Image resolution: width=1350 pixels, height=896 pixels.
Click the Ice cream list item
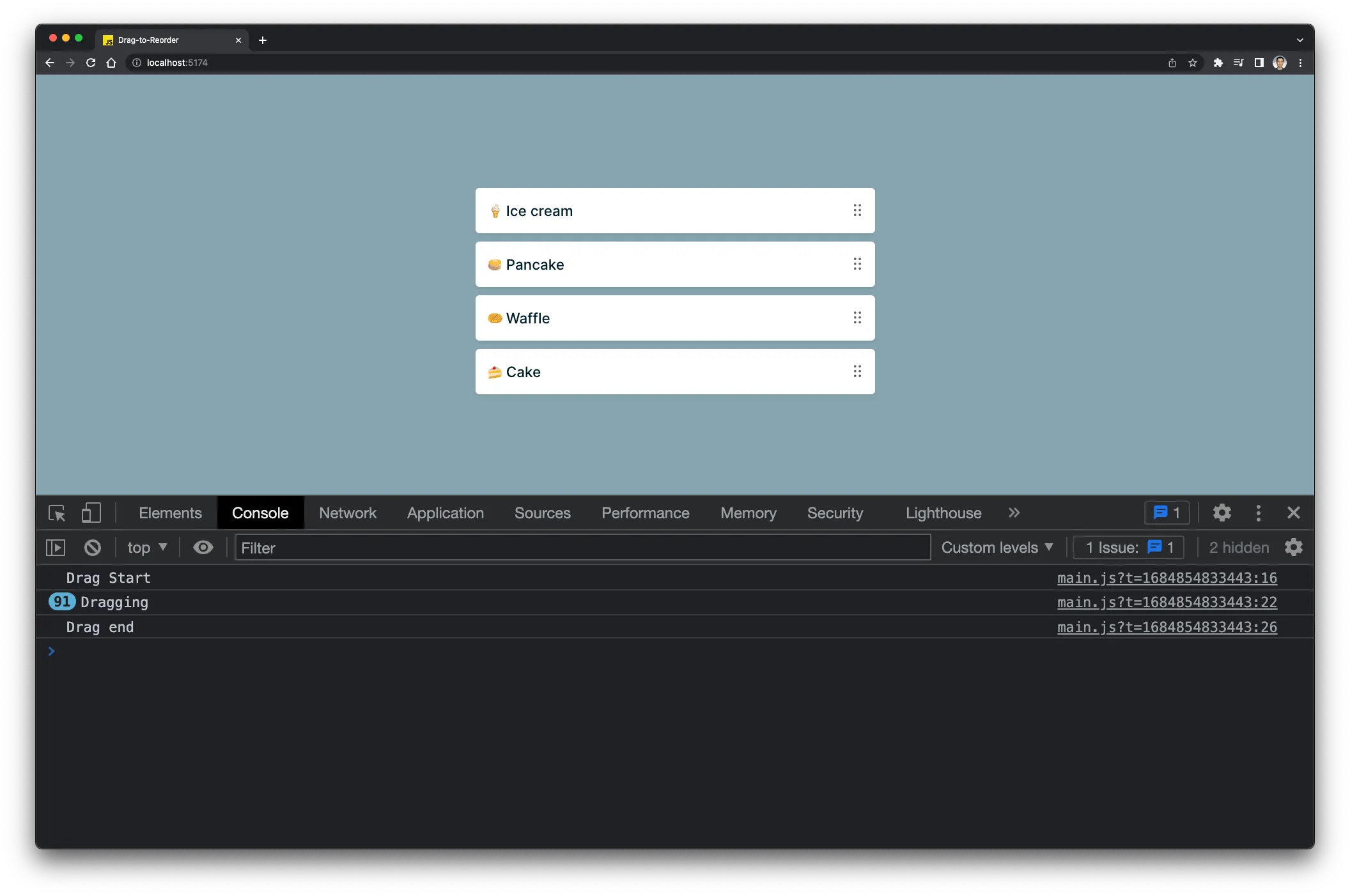[x=675, y=210]
